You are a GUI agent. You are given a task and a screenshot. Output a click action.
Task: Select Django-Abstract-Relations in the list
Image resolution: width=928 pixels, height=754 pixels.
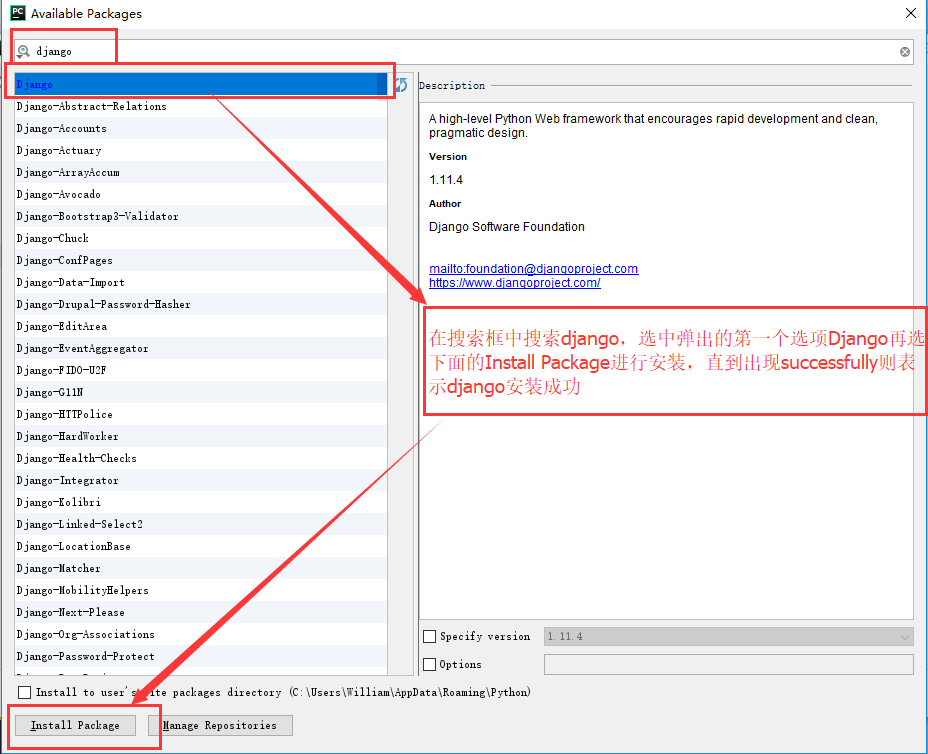tap(201, 107)
